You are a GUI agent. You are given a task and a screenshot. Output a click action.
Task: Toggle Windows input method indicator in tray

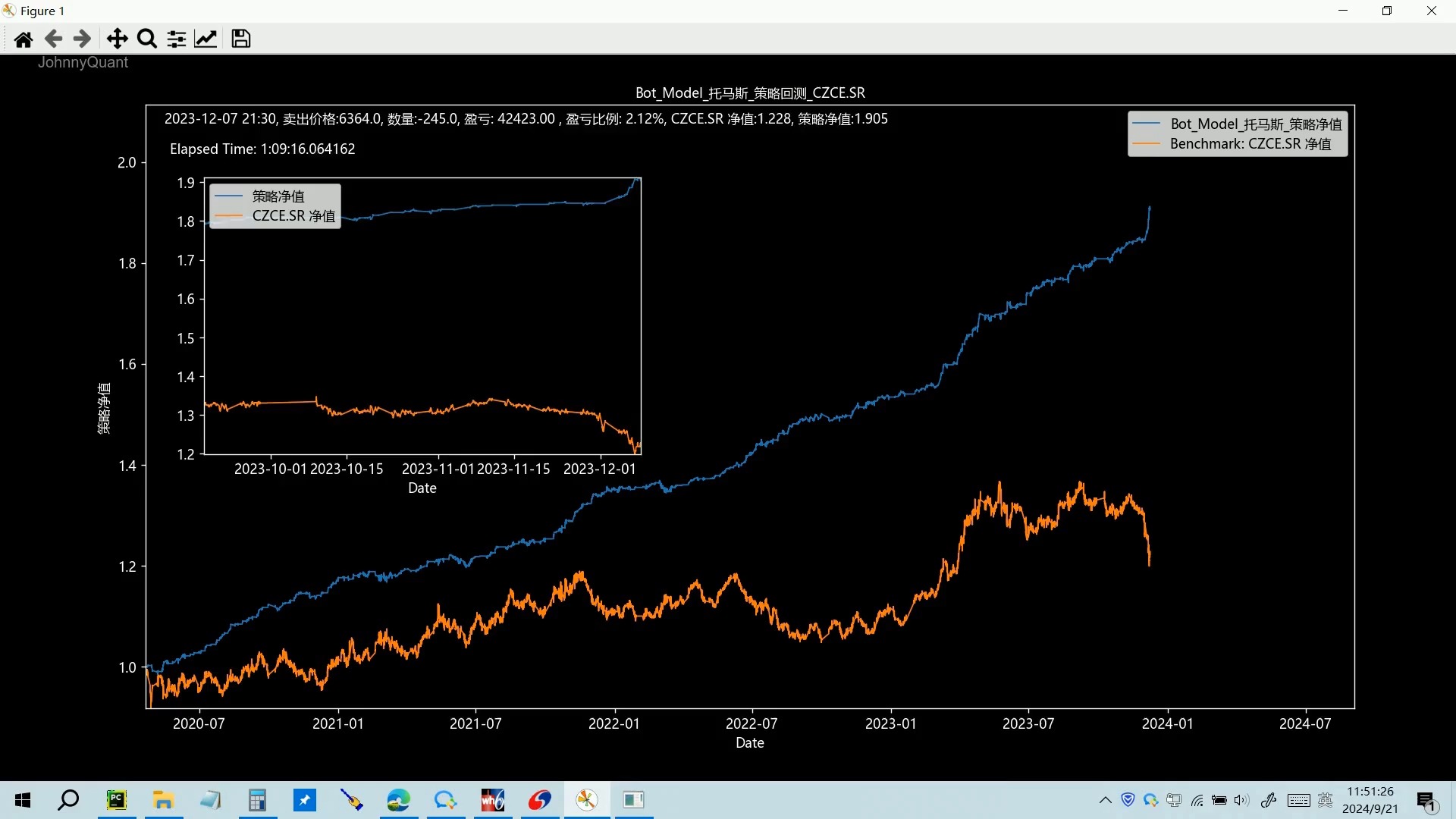coord(1326,800)
